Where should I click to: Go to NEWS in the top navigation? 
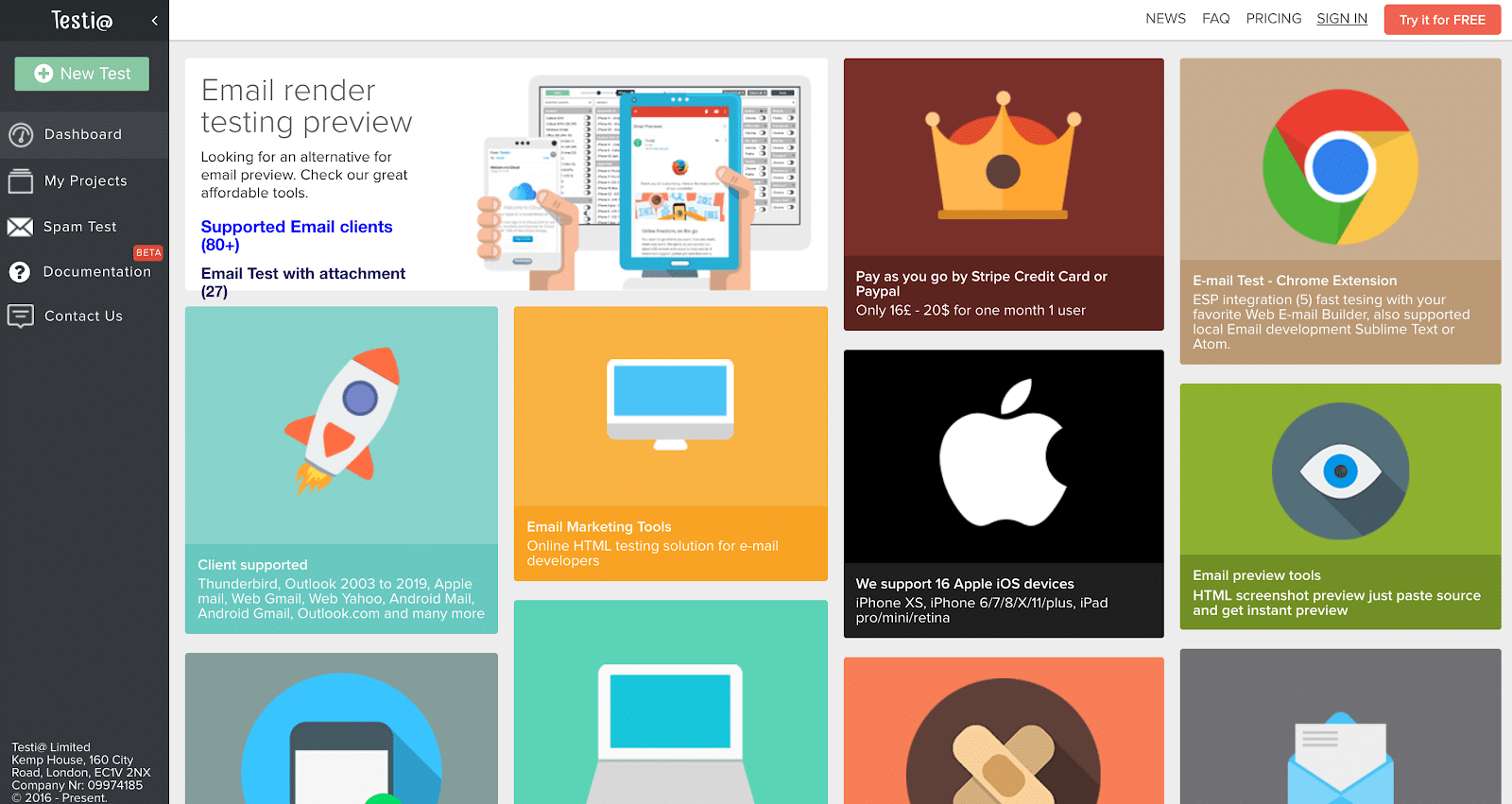tap(1165, 19)
